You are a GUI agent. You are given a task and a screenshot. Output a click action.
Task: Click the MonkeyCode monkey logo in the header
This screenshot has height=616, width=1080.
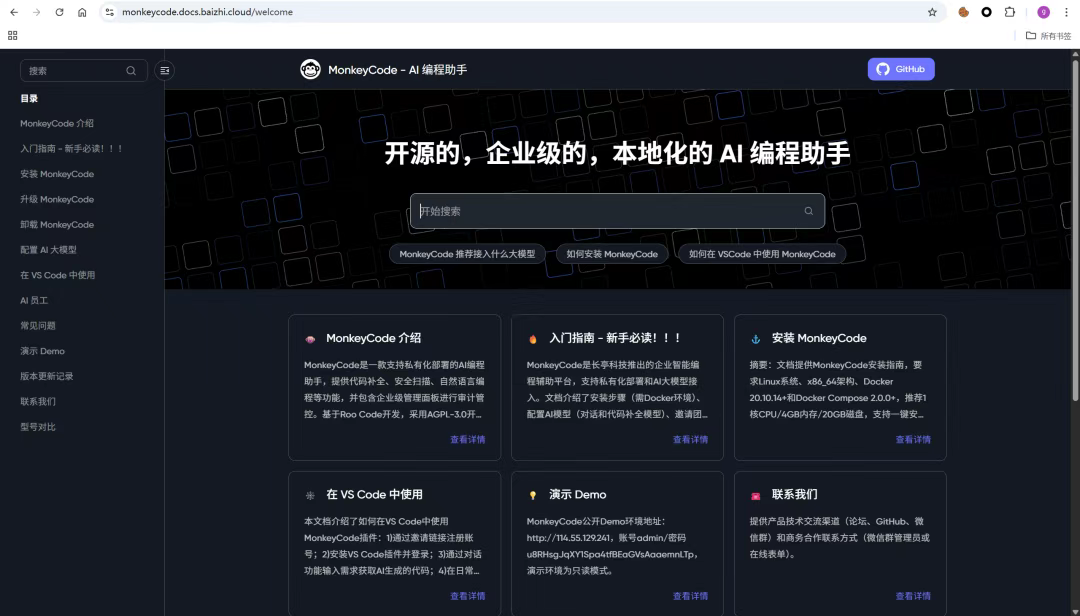pos(311,69)
